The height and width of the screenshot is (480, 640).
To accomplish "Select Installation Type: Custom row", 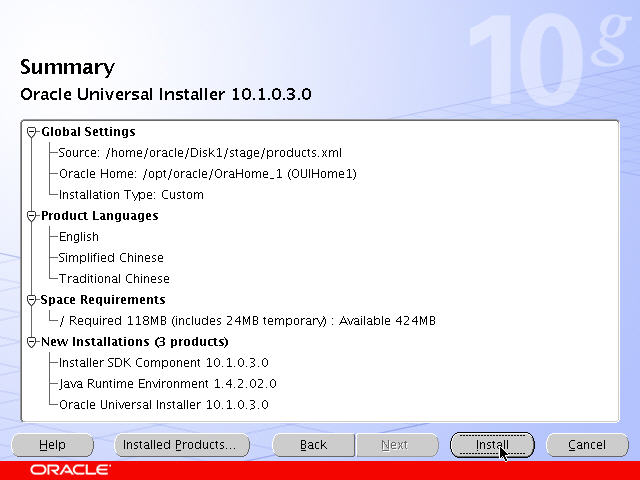I will tap(131, 195).
